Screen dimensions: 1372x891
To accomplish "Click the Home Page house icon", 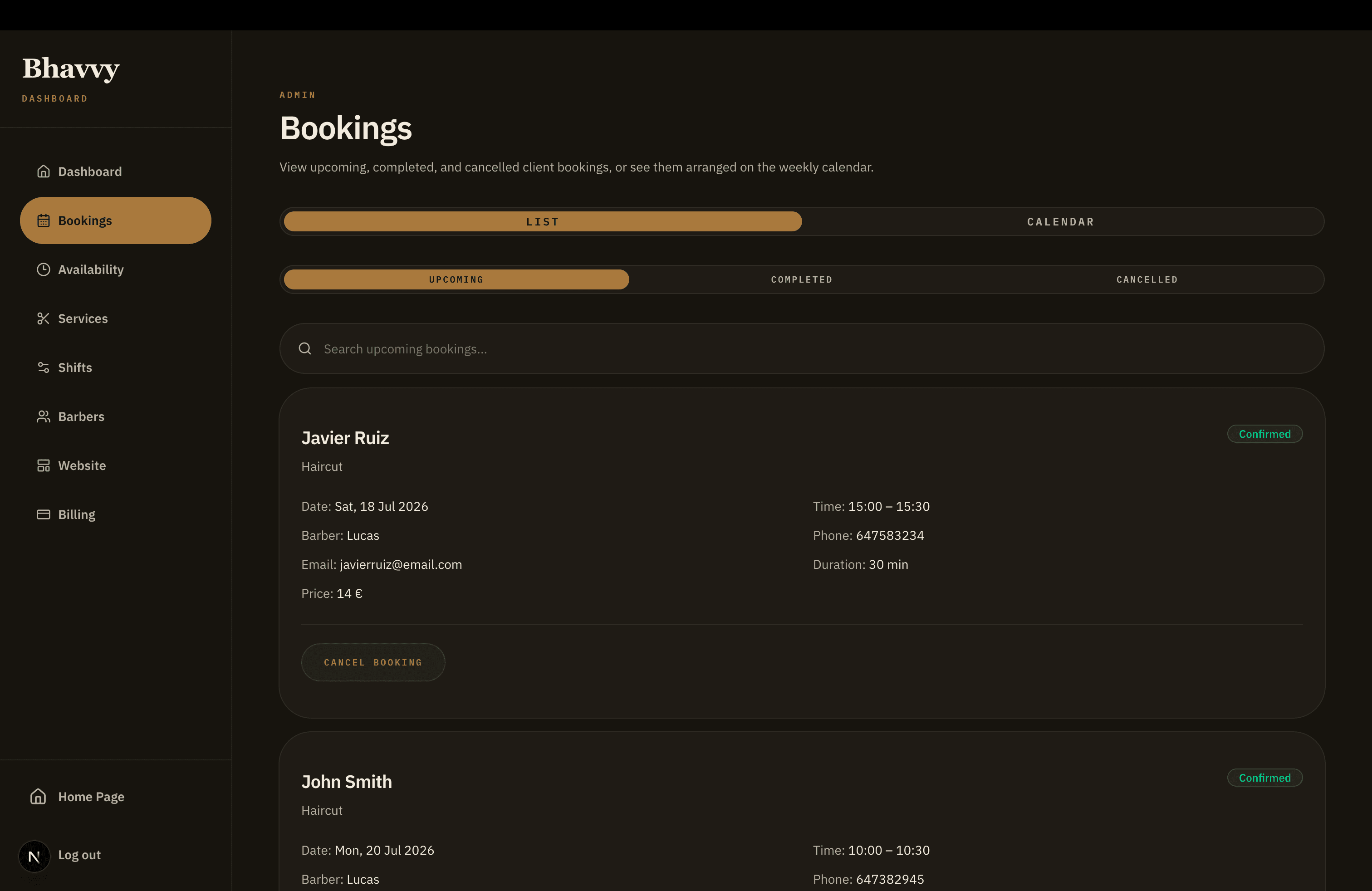I will click(x=38, y=797).
